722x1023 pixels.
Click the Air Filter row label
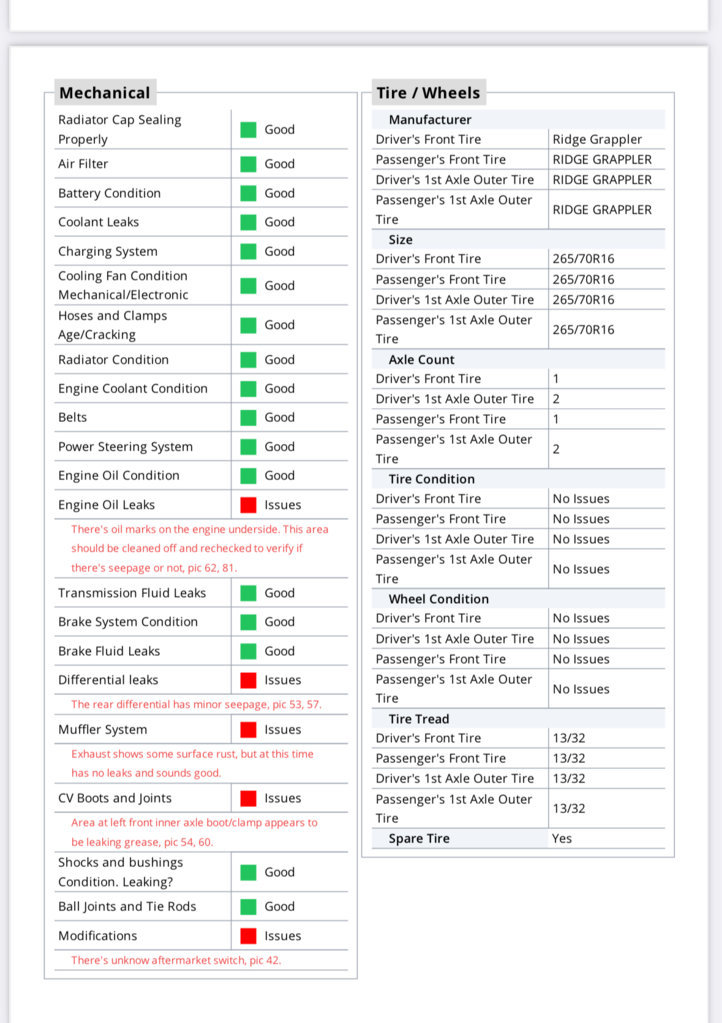[x=83, y=164]
